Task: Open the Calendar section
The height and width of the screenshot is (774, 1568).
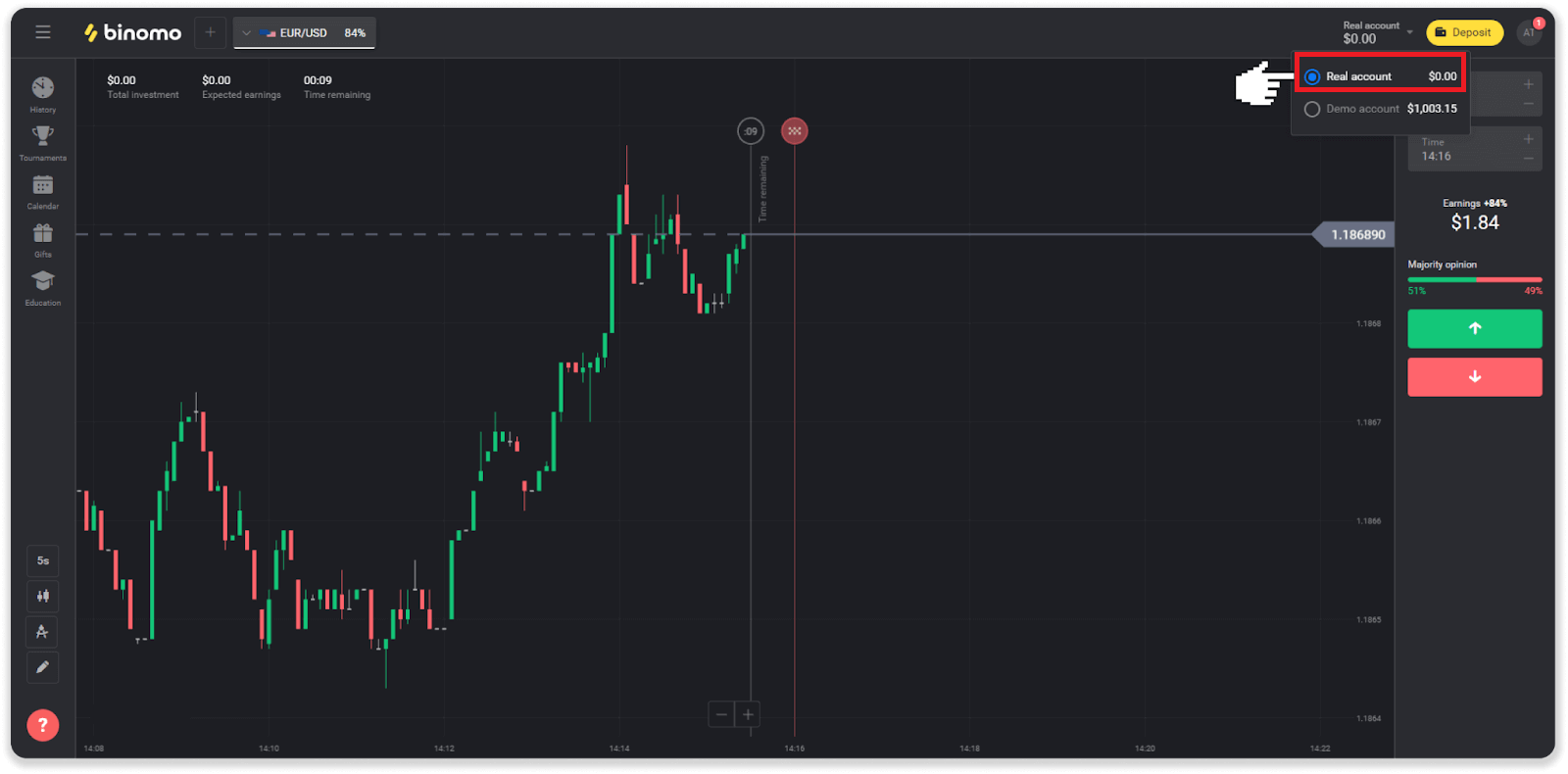Action: click(43, 190)
